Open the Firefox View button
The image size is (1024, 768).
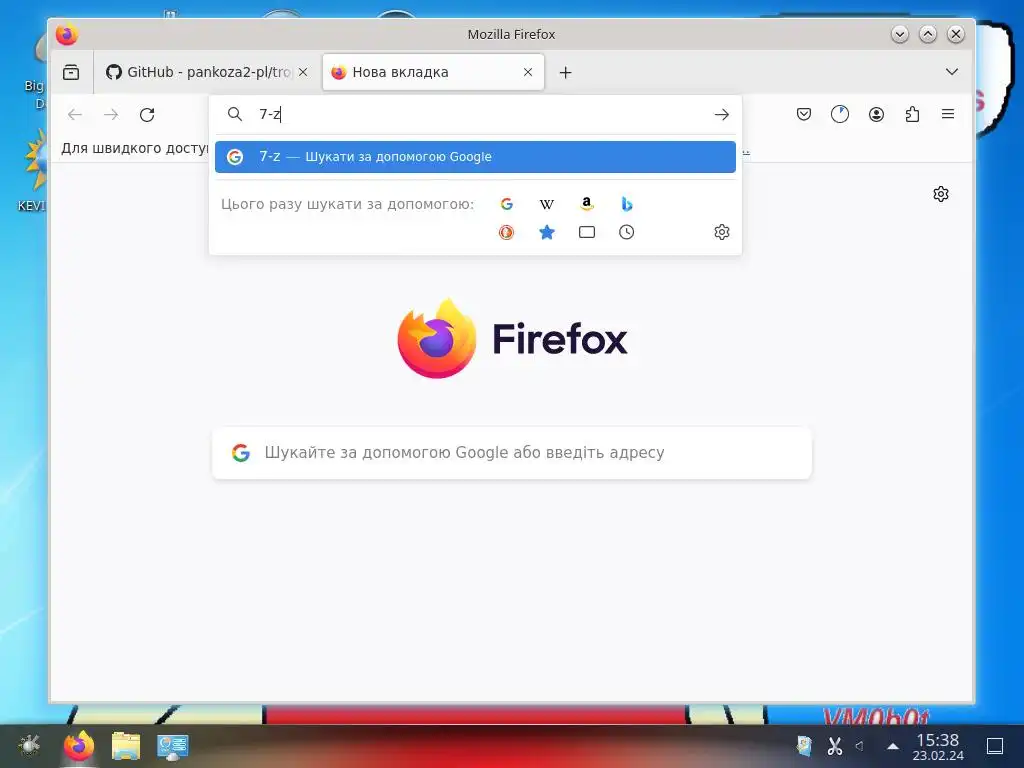coord(71,72)
